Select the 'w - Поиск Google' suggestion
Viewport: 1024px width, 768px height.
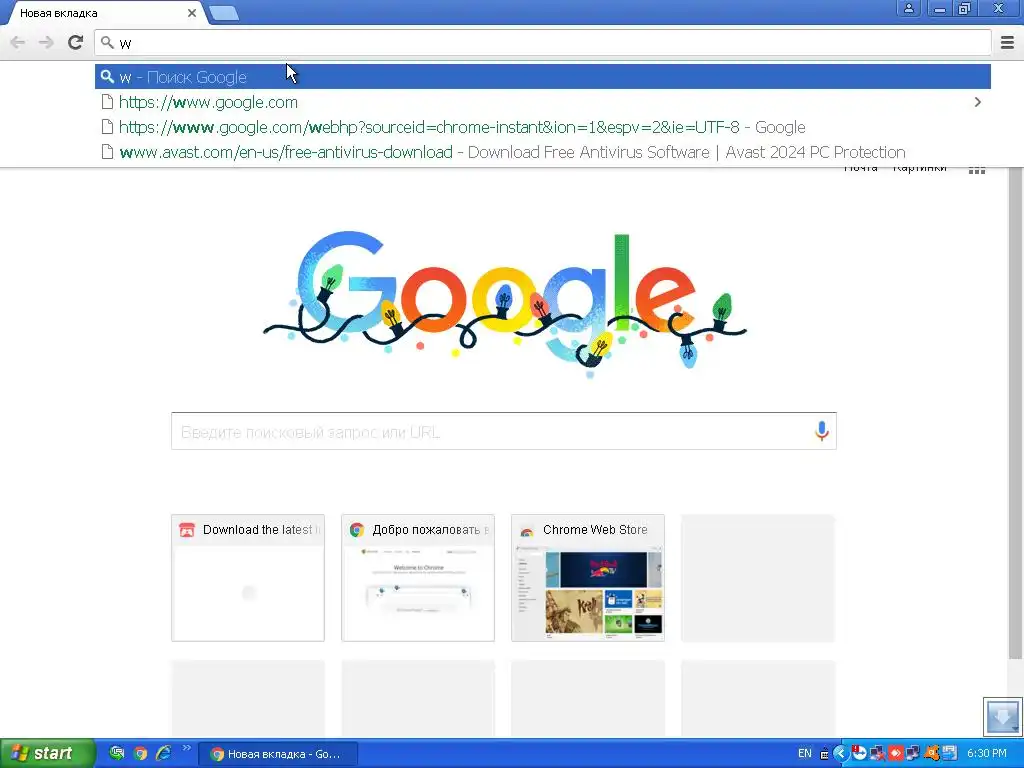point(543,77)
